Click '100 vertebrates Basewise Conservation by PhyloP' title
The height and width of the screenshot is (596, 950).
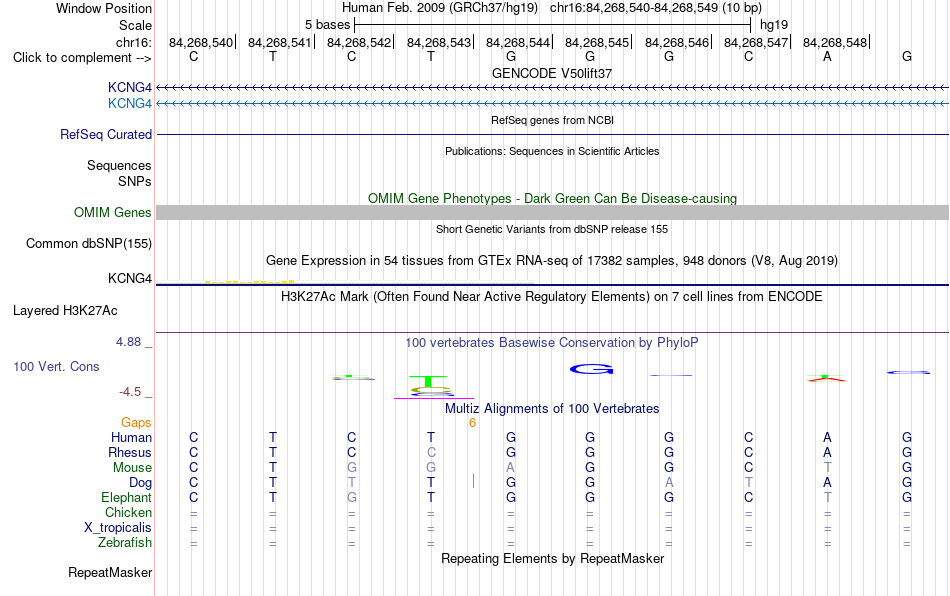(552, 343)
